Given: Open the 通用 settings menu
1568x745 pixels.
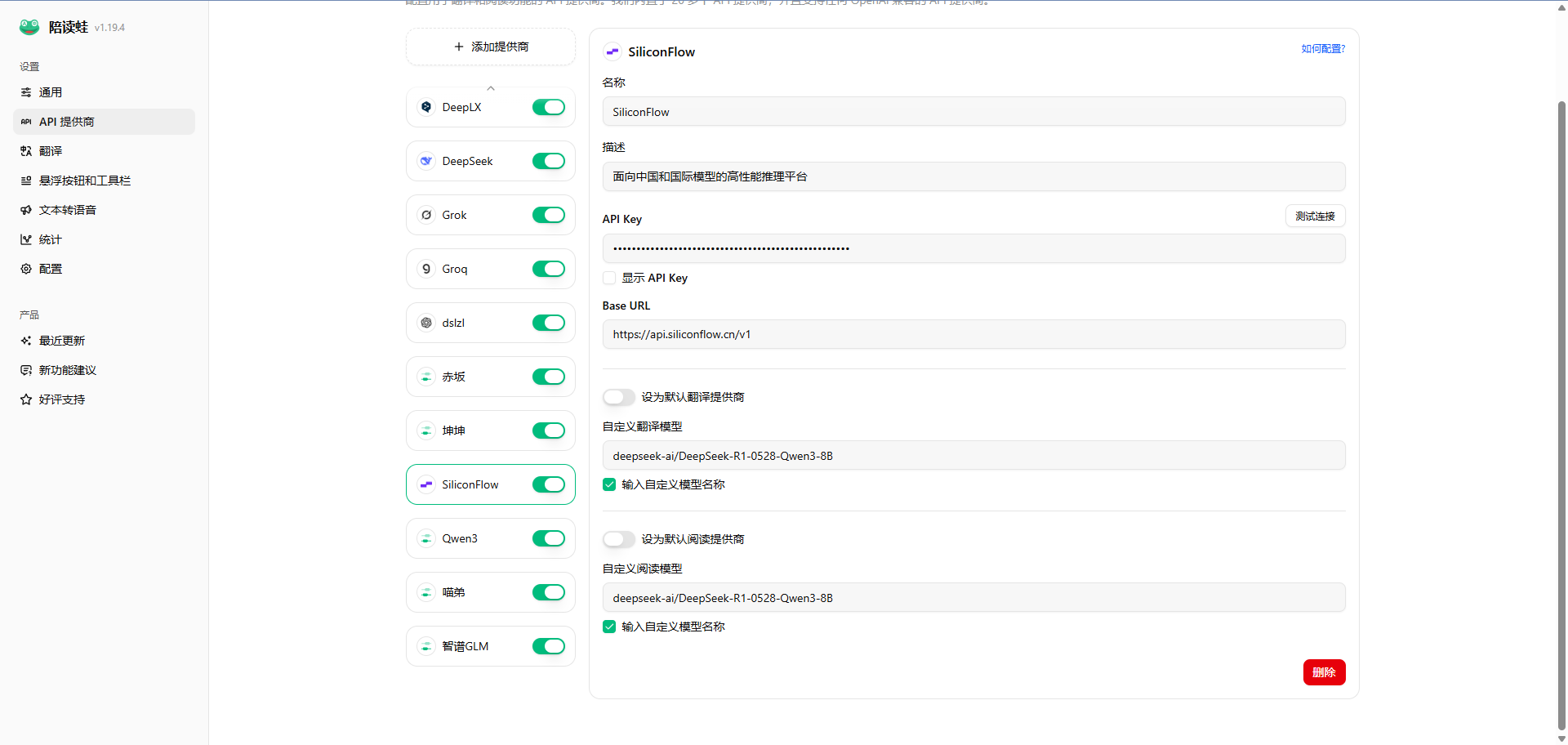Looking at the screenshot, I should click(x=51, y=92).
